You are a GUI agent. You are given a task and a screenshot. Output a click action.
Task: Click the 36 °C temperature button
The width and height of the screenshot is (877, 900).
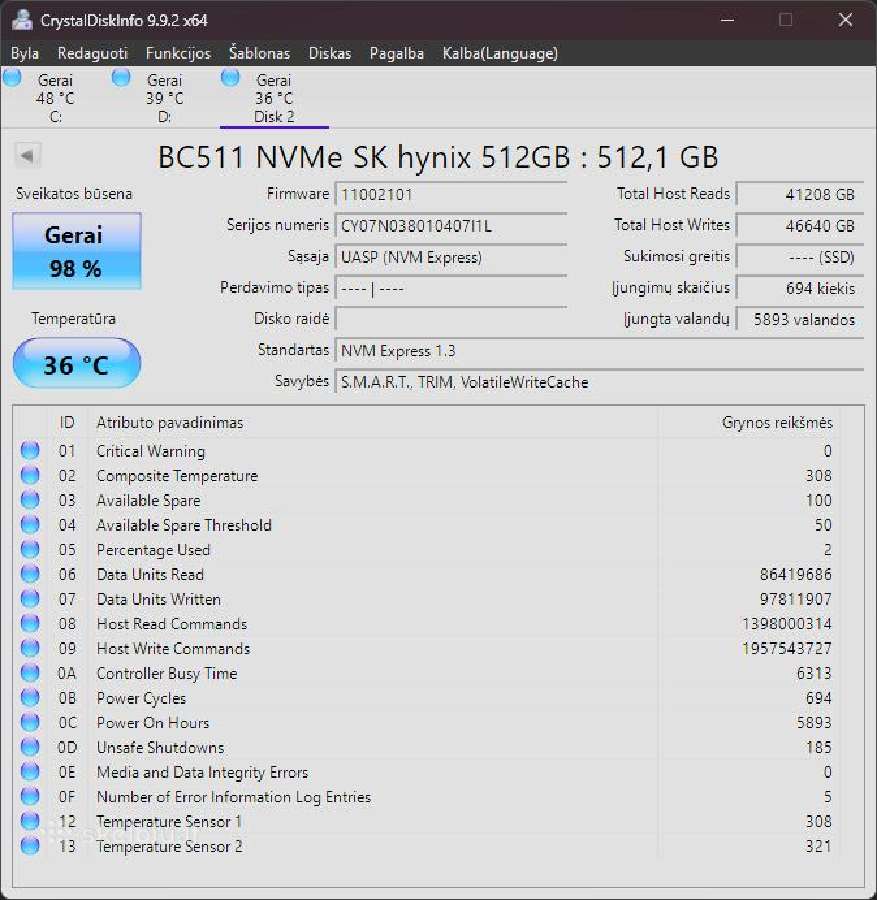(76, 363)
